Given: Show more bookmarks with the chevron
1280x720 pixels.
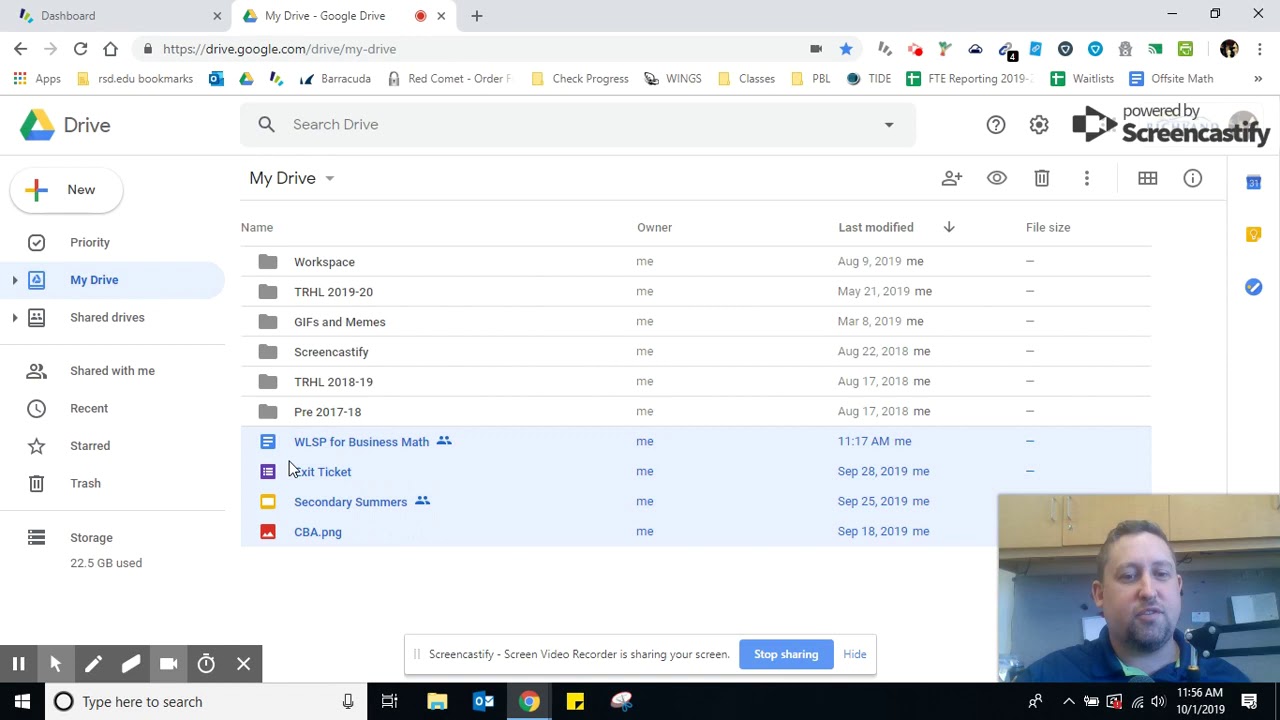Looking at the screenshot, I should tap(1258, 79).
